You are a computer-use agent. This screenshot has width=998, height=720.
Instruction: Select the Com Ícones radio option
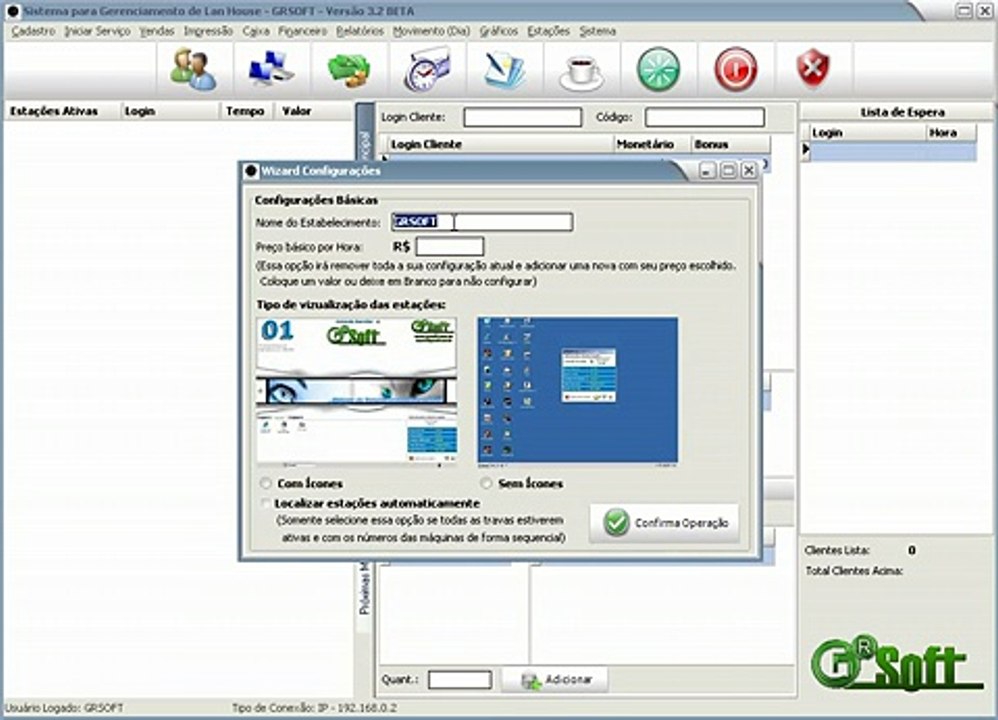click(x=266, y=484)
